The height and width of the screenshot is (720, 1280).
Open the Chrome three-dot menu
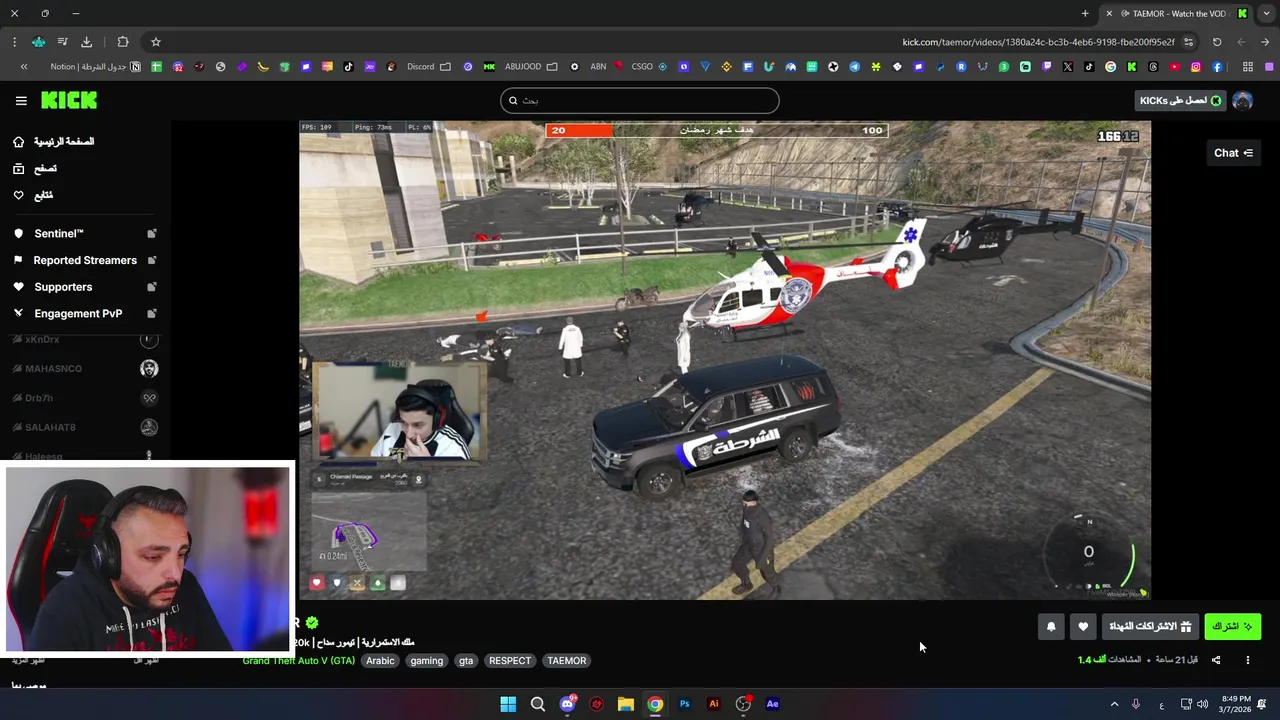tap(14, 42)
